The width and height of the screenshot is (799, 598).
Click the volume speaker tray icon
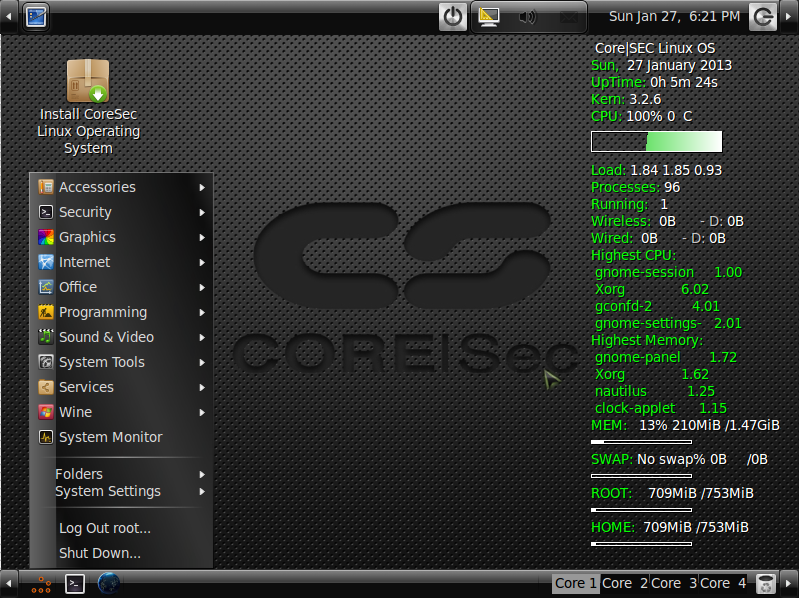(528, 17)
